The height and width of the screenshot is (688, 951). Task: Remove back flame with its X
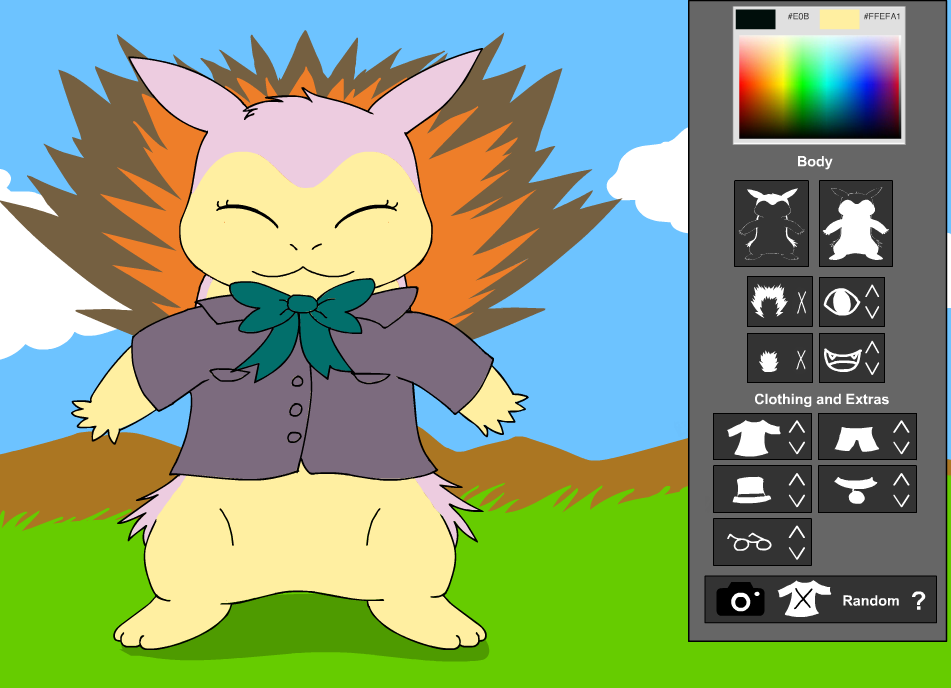[801, 302]
